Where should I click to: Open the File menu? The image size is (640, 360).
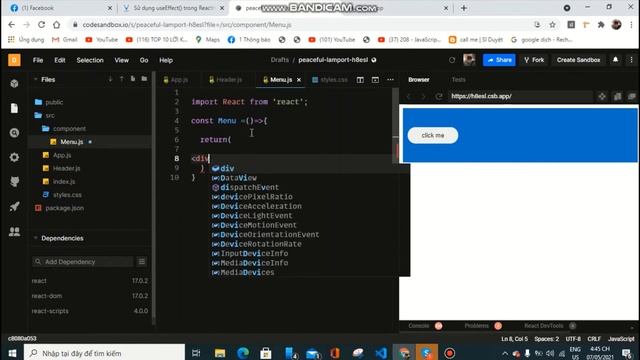pyautogui.click(x=38, y=60)
